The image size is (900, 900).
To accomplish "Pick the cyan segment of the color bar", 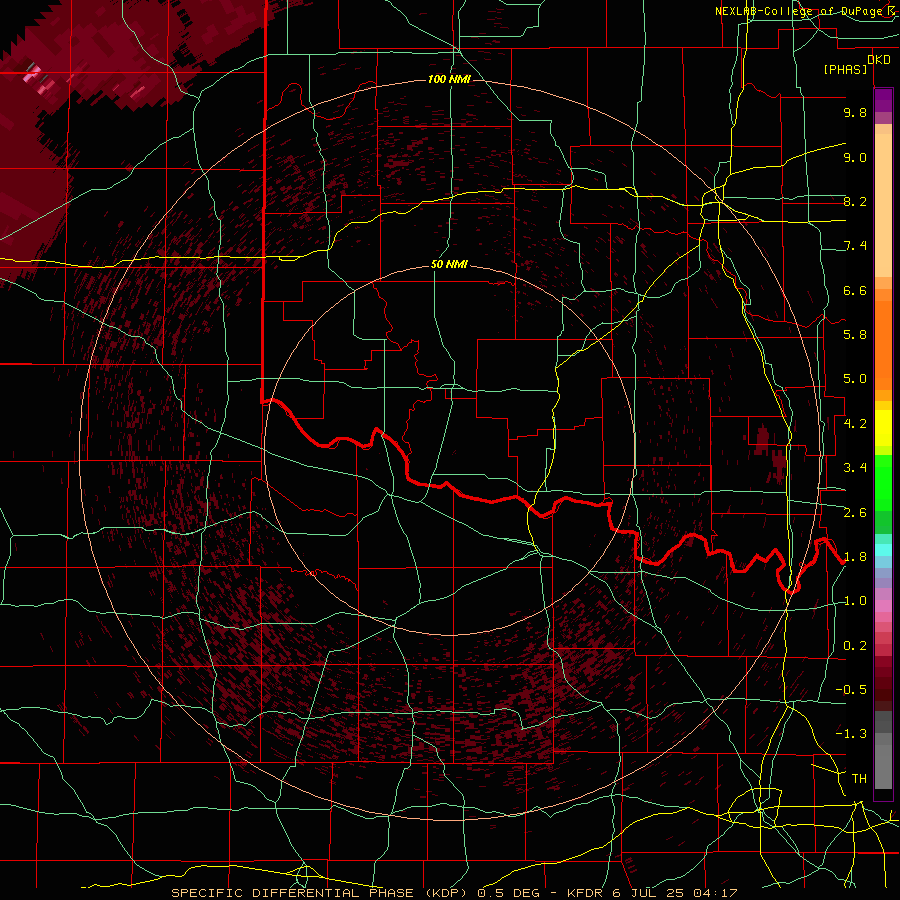I will (x=883, y=549).
